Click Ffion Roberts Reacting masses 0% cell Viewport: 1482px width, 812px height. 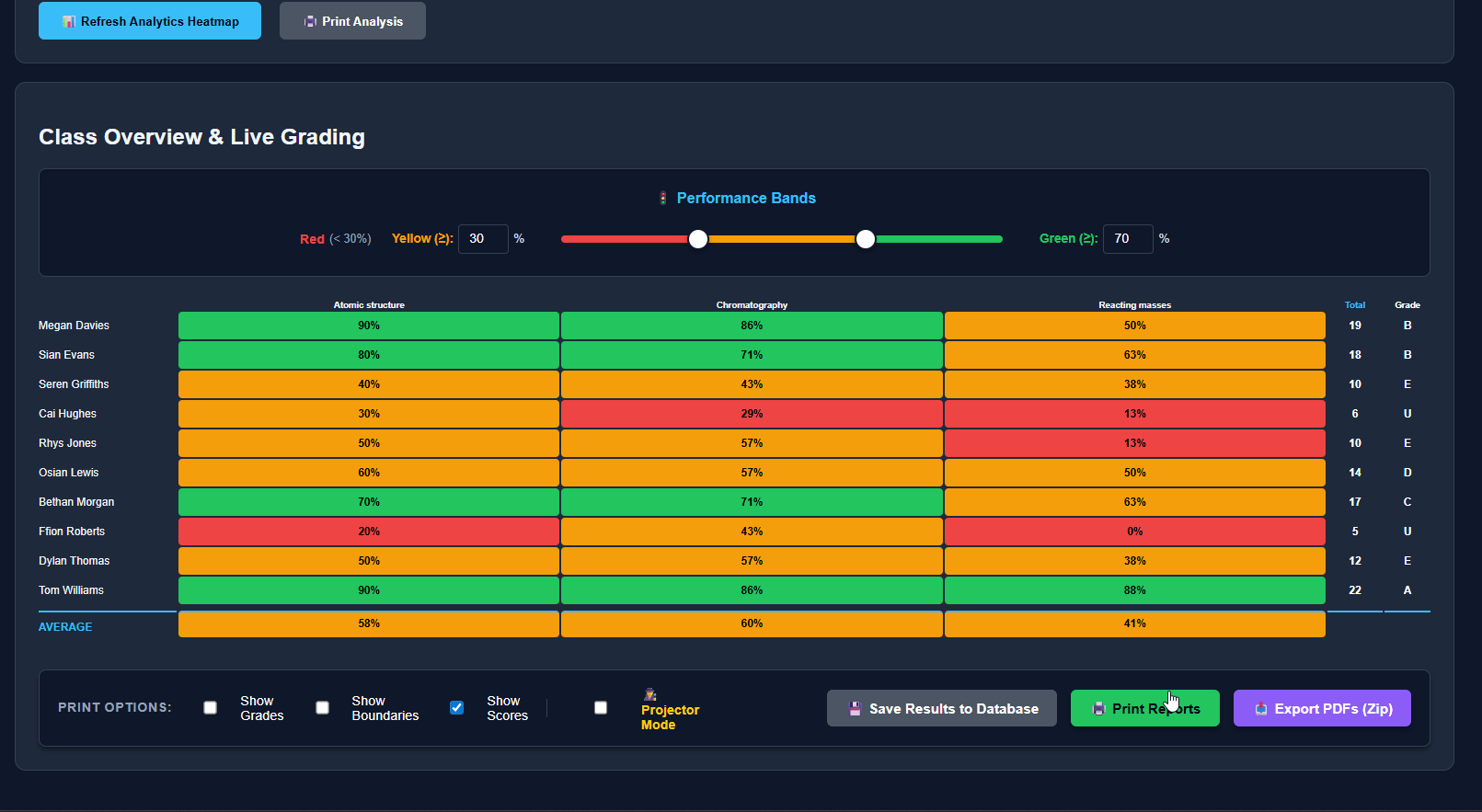point(1134,532)
